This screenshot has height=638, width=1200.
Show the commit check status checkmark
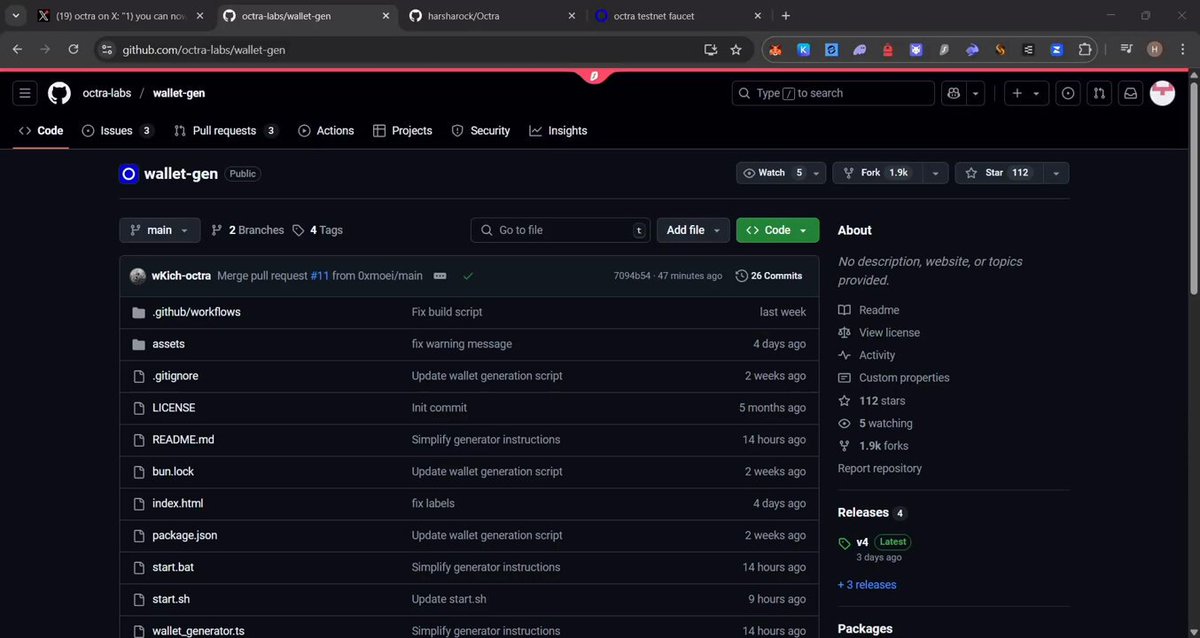point(468,275)
